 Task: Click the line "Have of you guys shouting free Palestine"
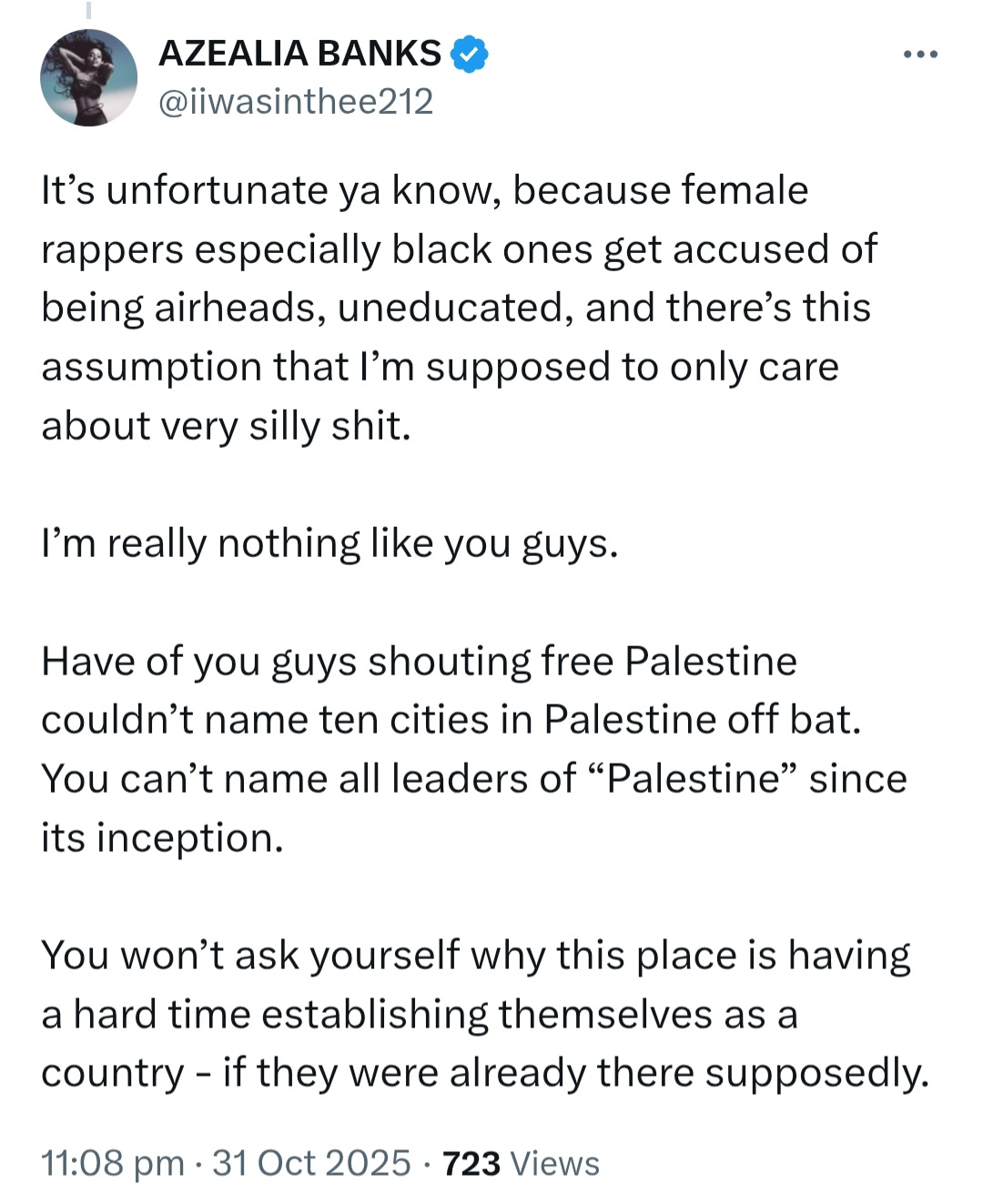[x=420, y=662]
